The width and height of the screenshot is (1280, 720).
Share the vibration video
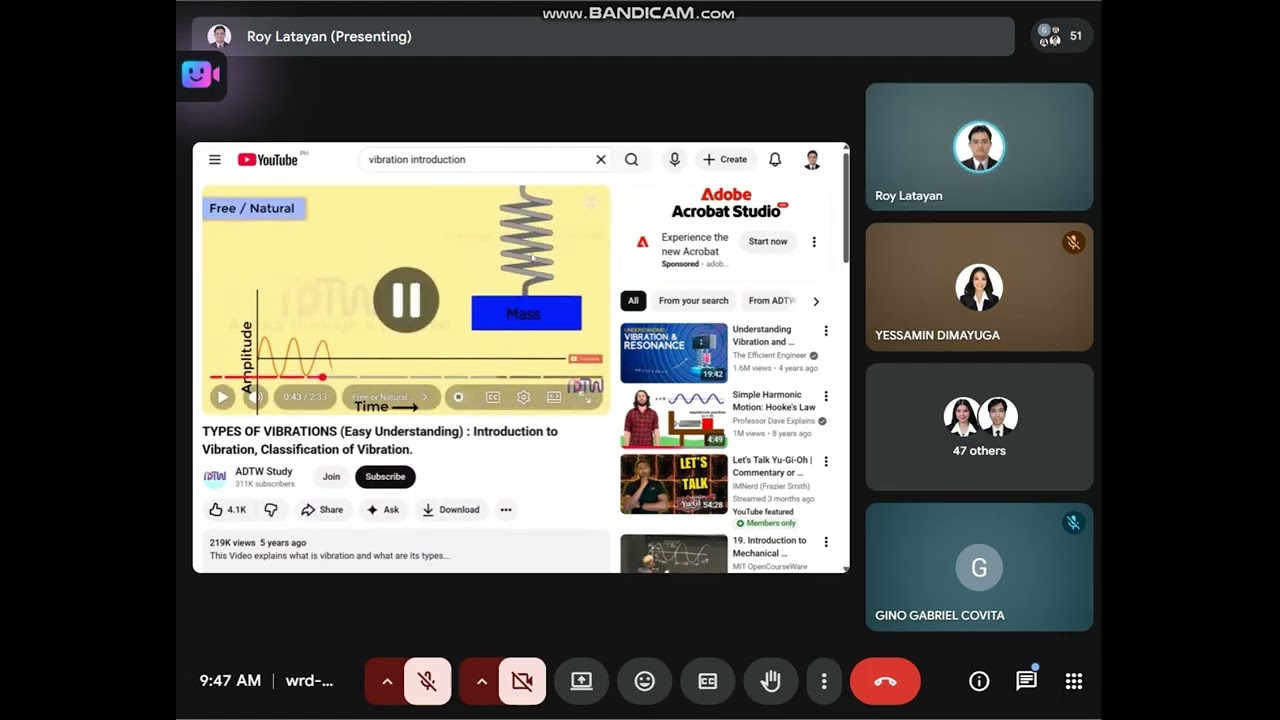click(322, 510)
